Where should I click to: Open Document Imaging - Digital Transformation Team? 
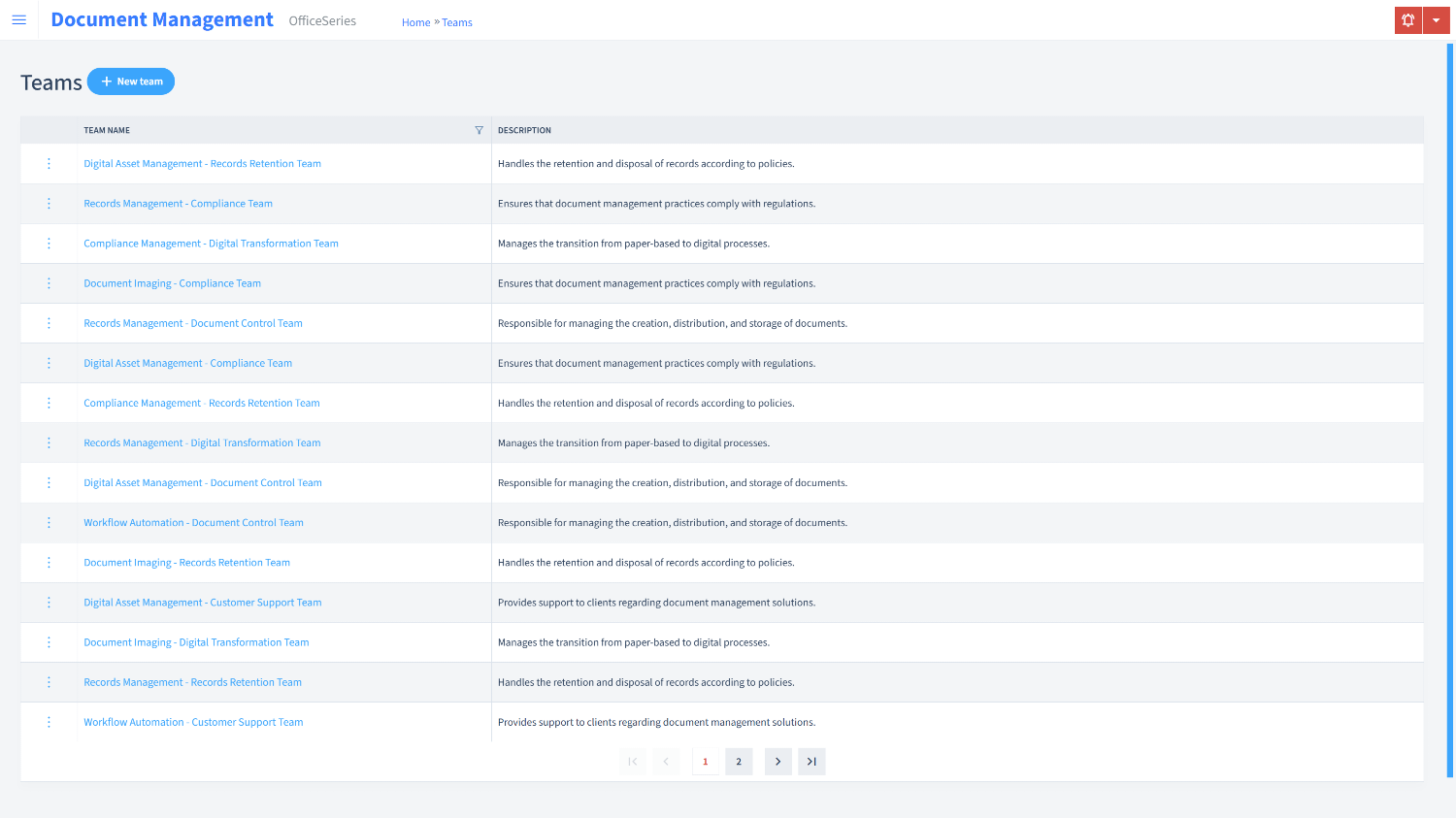(x=196, y=641)
